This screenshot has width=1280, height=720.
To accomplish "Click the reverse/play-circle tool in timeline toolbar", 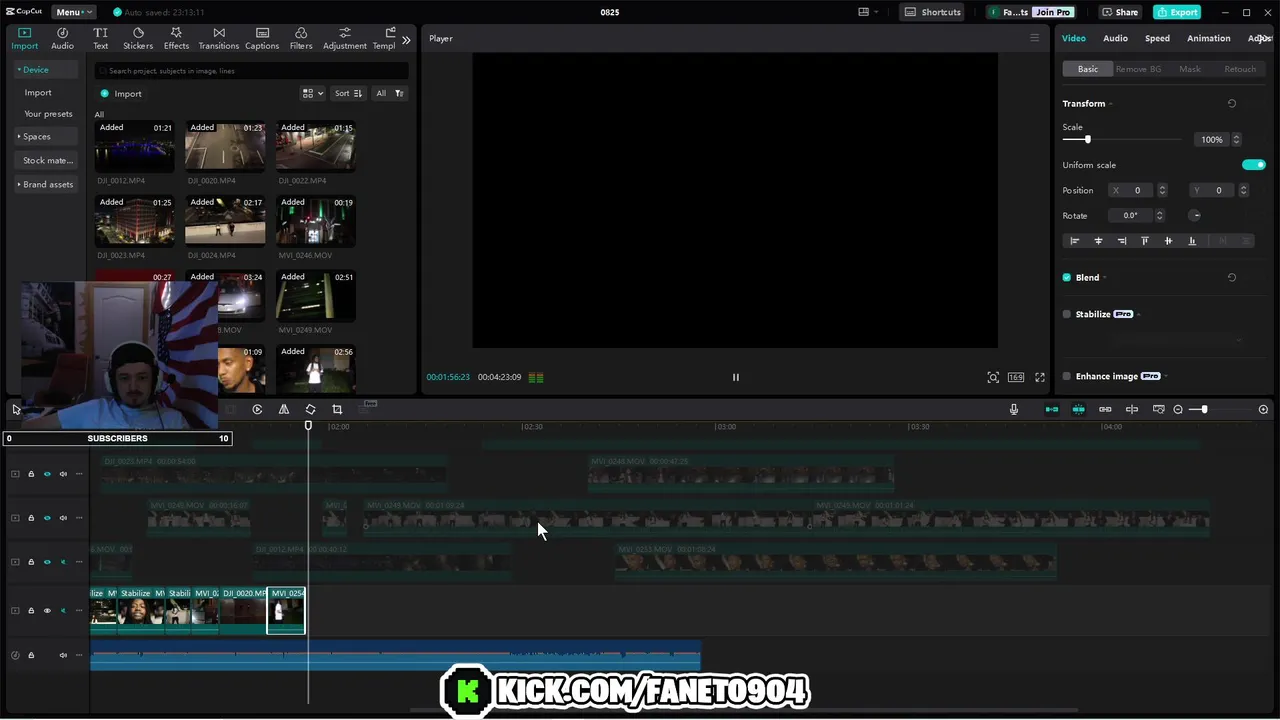I will pyautogui.click(x=257, y=409).
